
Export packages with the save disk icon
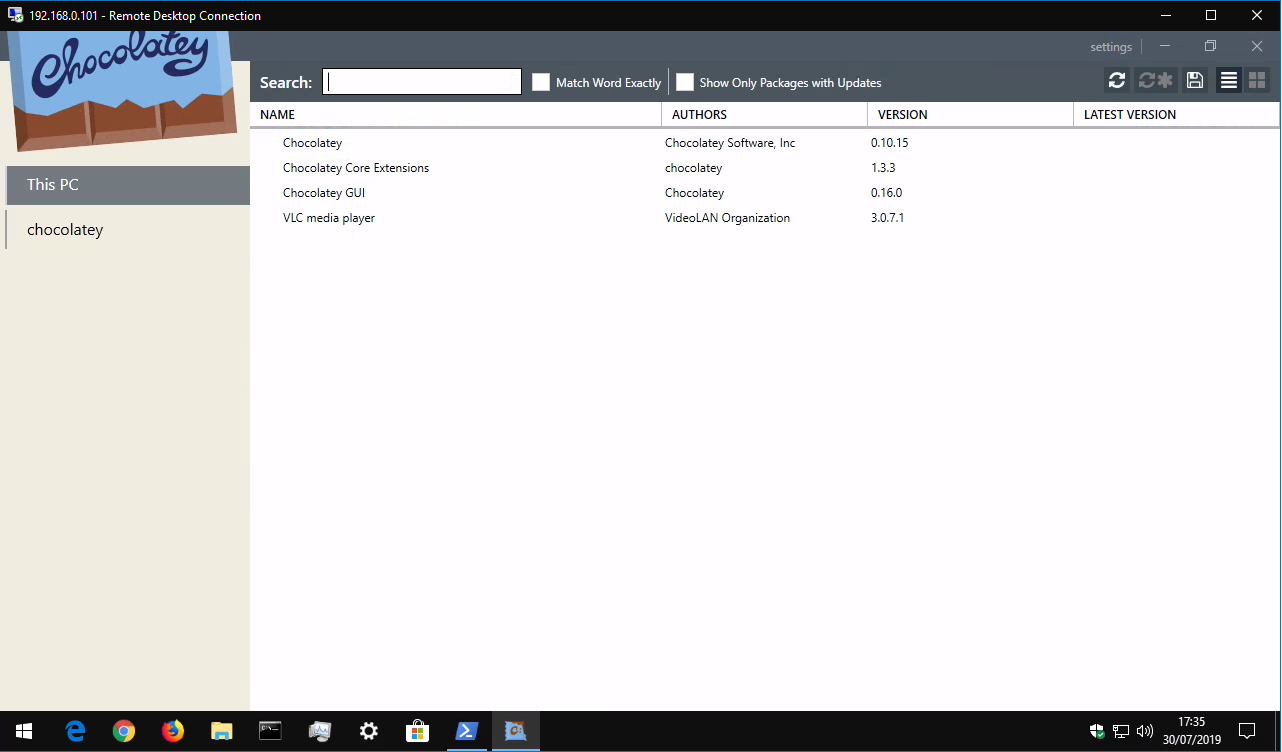pos(1195,81)
